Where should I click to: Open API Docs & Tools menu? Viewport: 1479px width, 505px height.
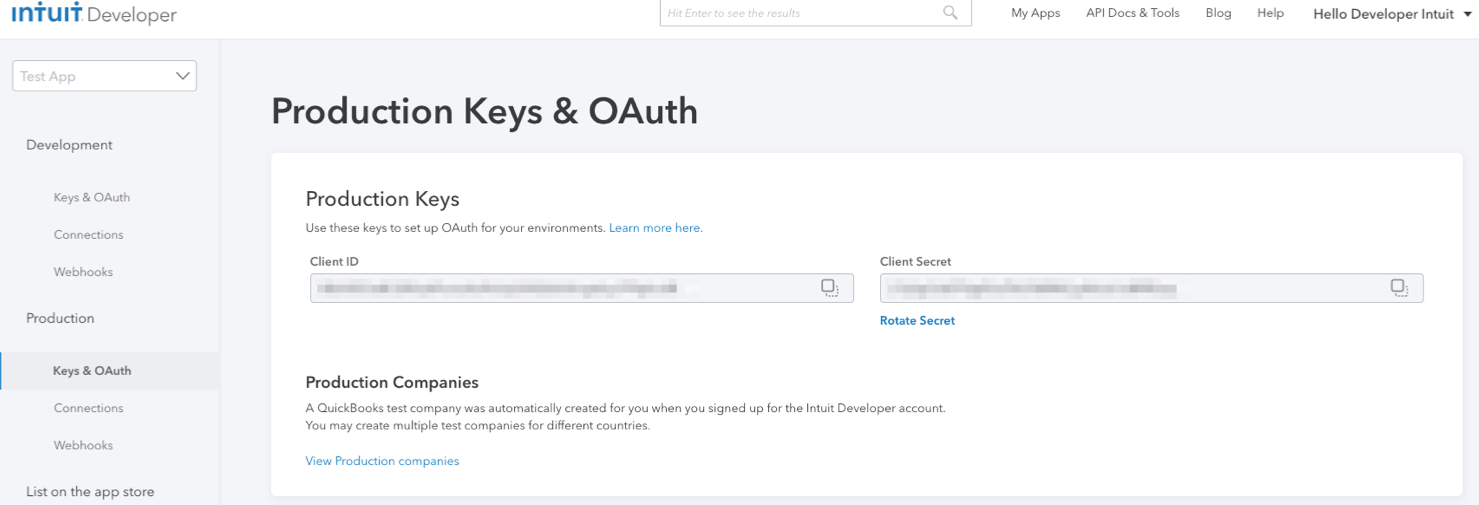point(1133,13)
